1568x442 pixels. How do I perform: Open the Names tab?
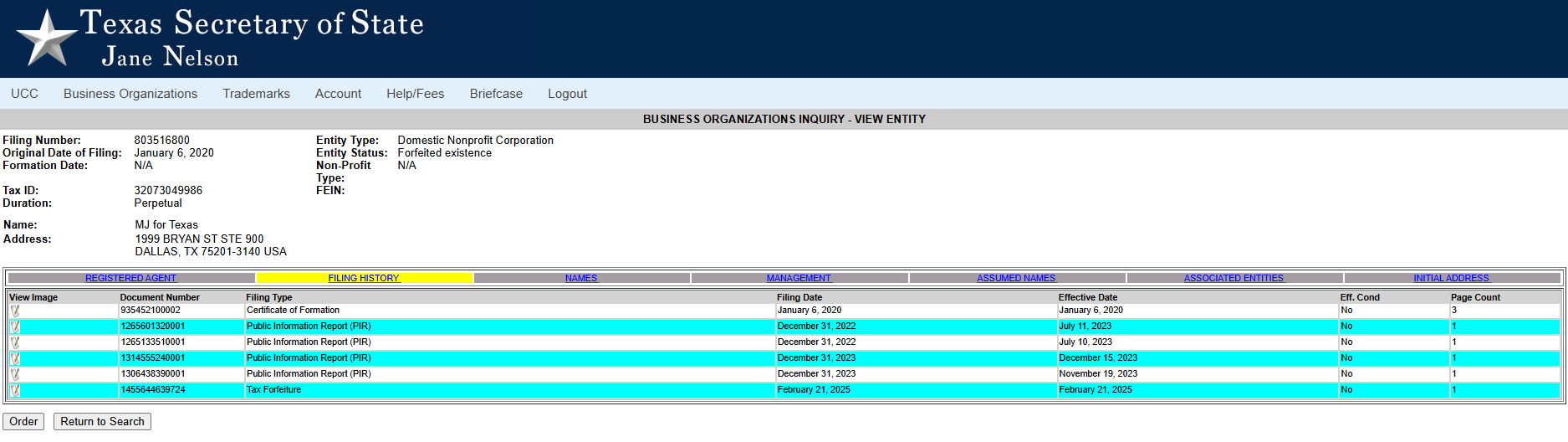(581, 278)
